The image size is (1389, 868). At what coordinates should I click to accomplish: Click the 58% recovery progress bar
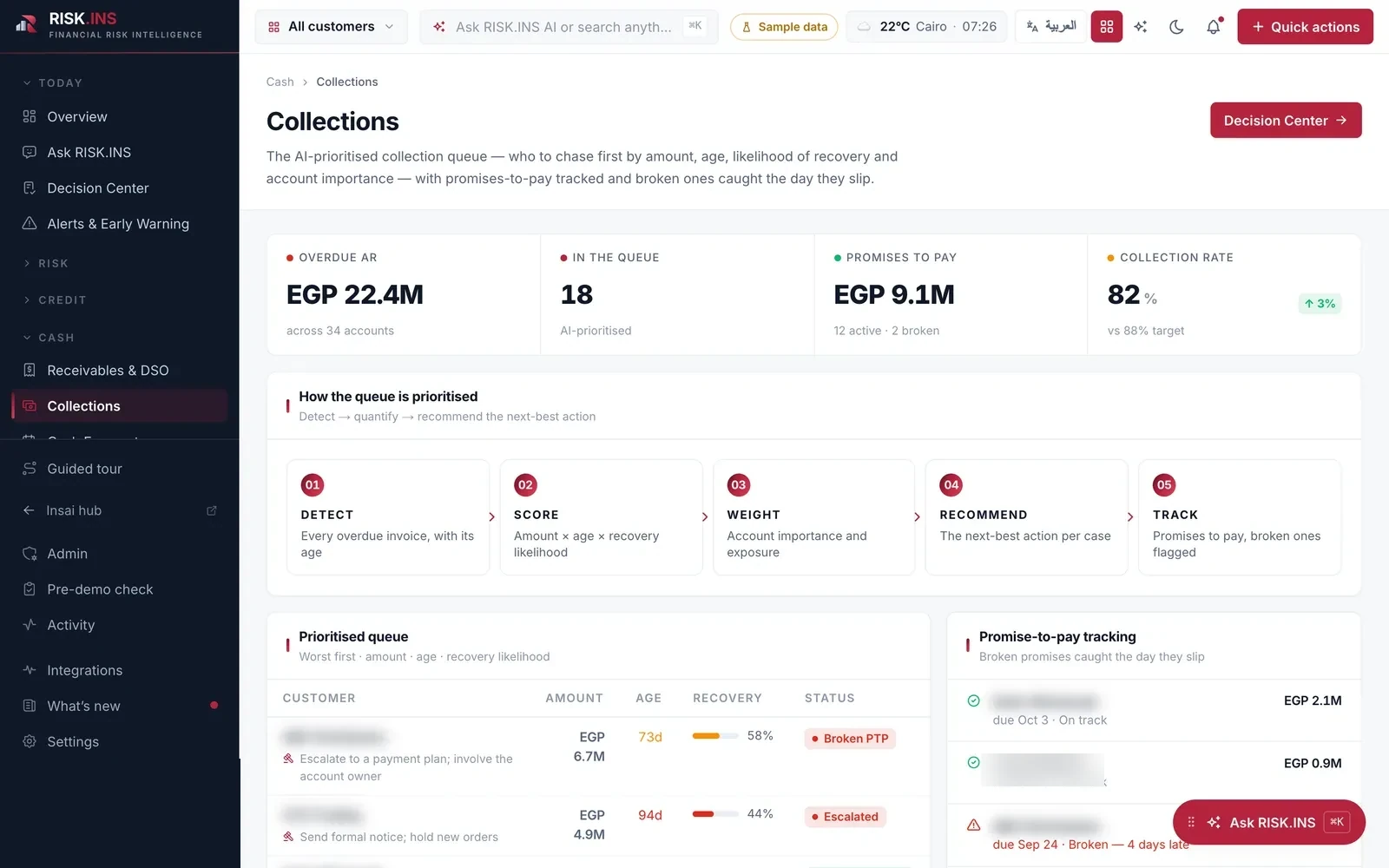coord(714,736)
